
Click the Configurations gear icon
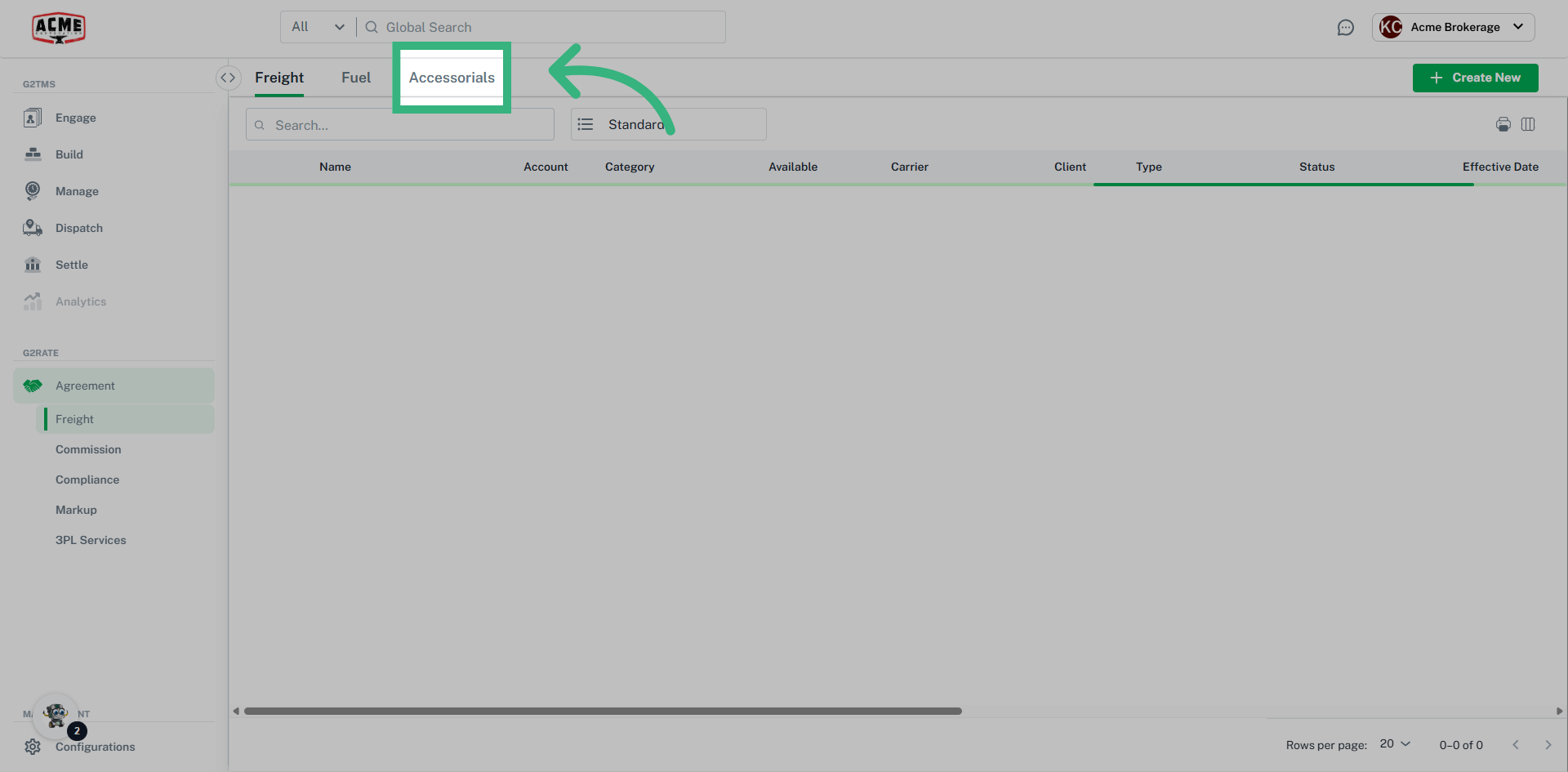(33, 747)
